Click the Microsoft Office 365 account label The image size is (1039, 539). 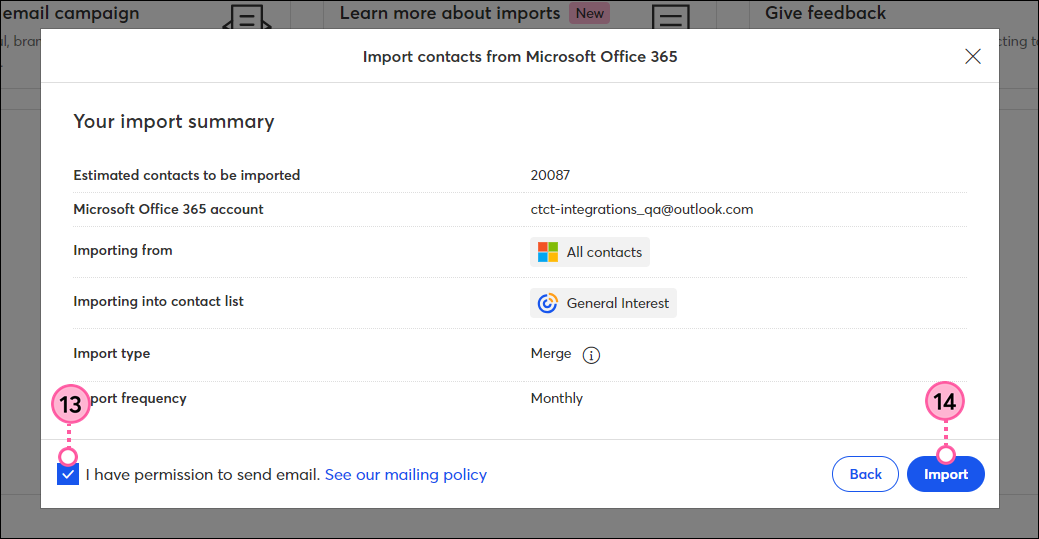coord(168,210)
